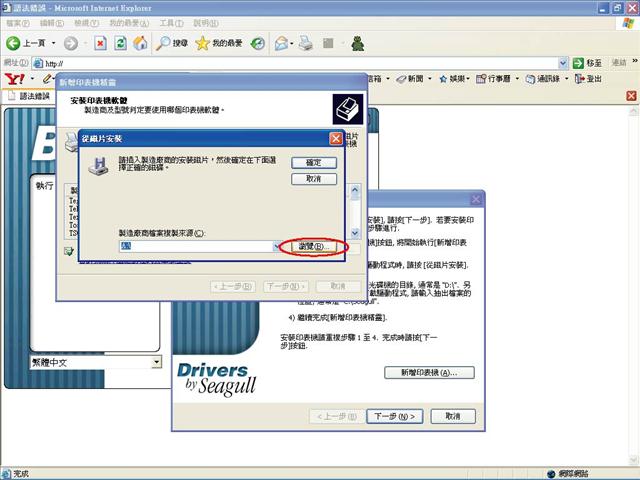
Task: Expand the toolbar overflow chevron beside Links
Action: (x=635, y=61)
